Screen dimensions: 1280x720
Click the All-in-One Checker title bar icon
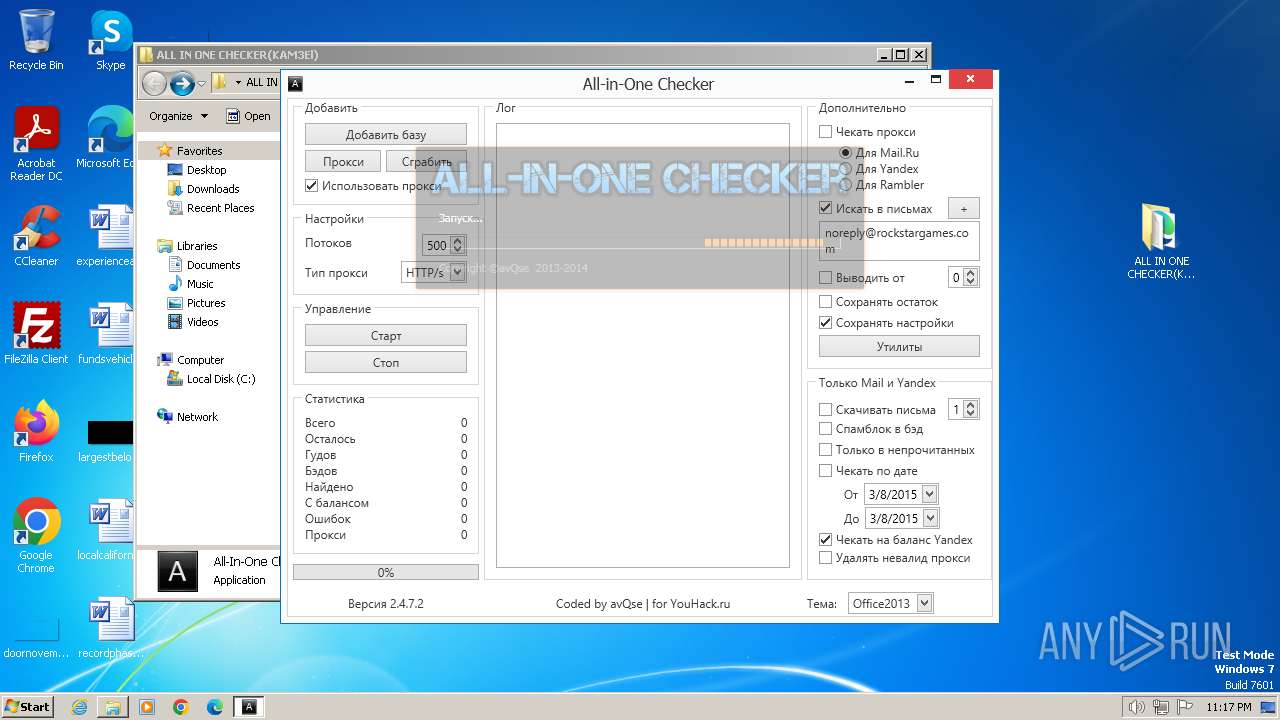click(295, 84)
